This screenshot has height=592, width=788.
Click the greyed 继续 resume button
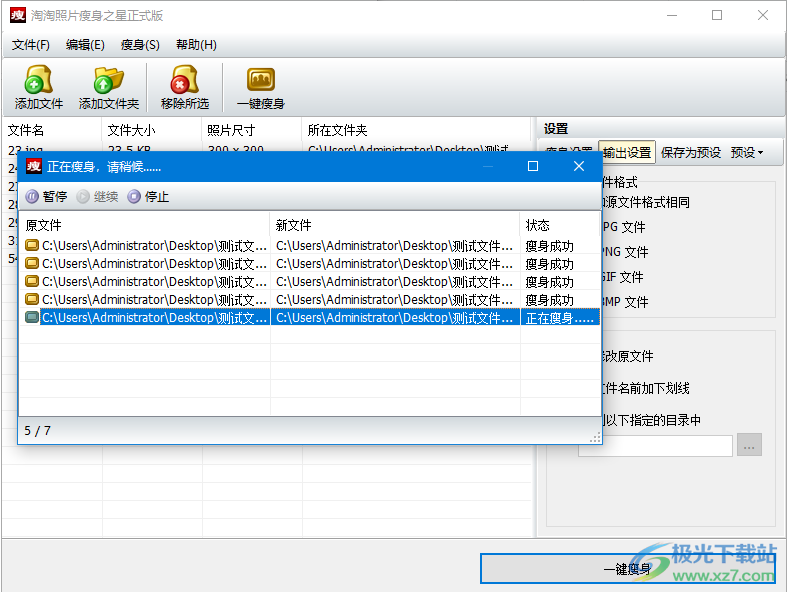(x=97, y=196)
